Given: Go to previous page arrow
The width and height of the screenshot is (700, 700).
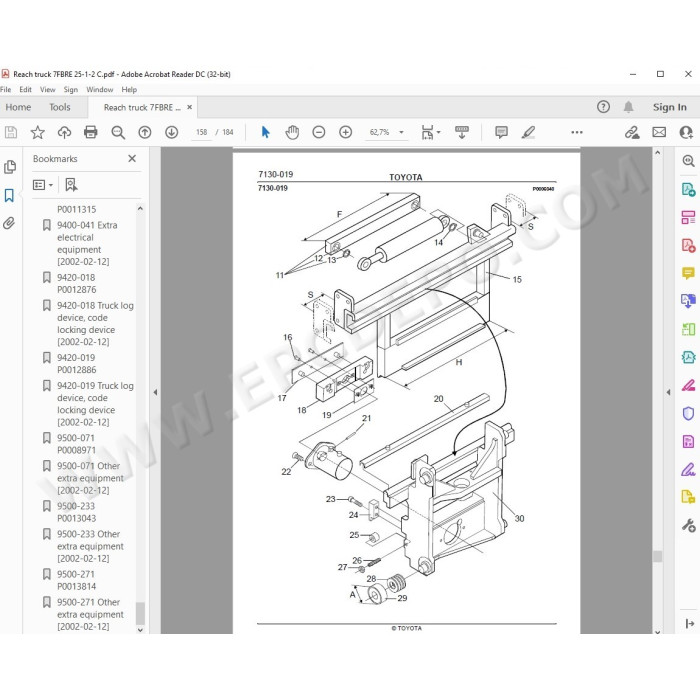Looking at the screenshot, I should point(145,132).
